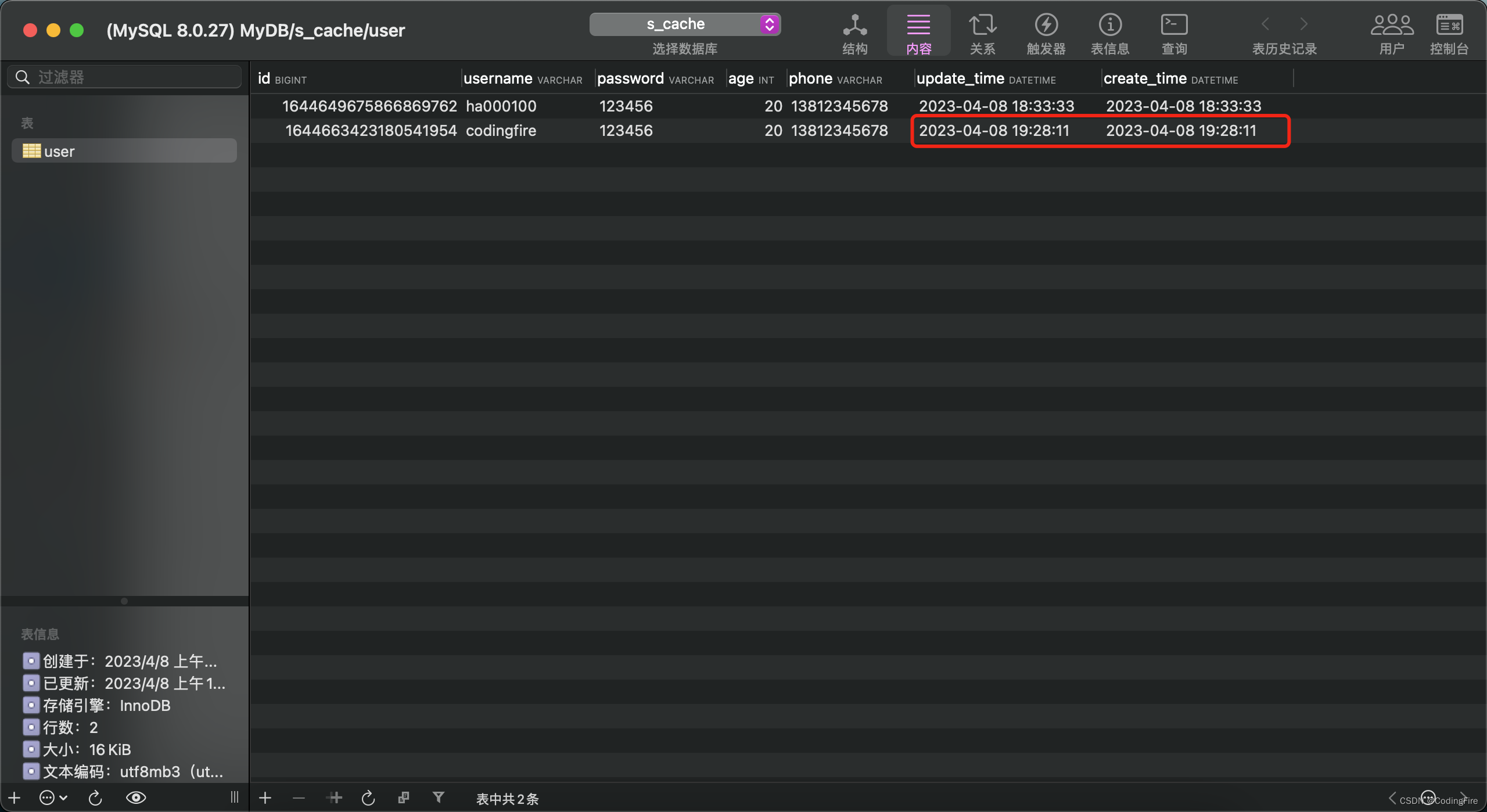Switch to the 内容 content tab

(x=918, y=33)
